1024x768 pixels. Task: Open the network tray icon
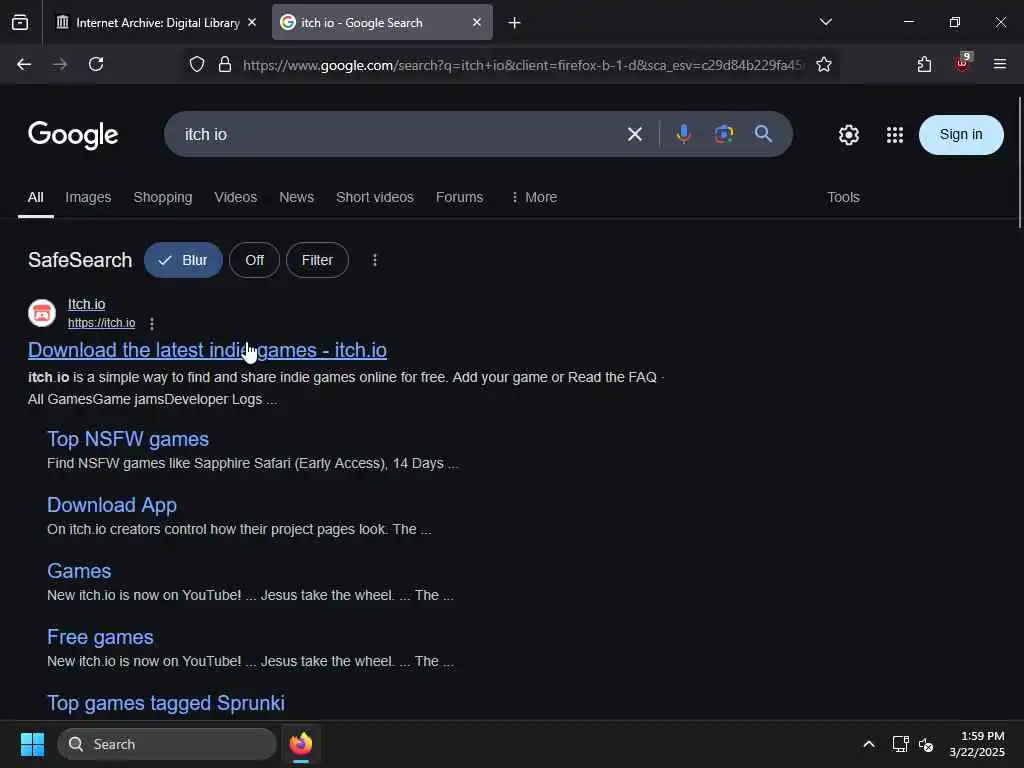(x=901, y=744)
